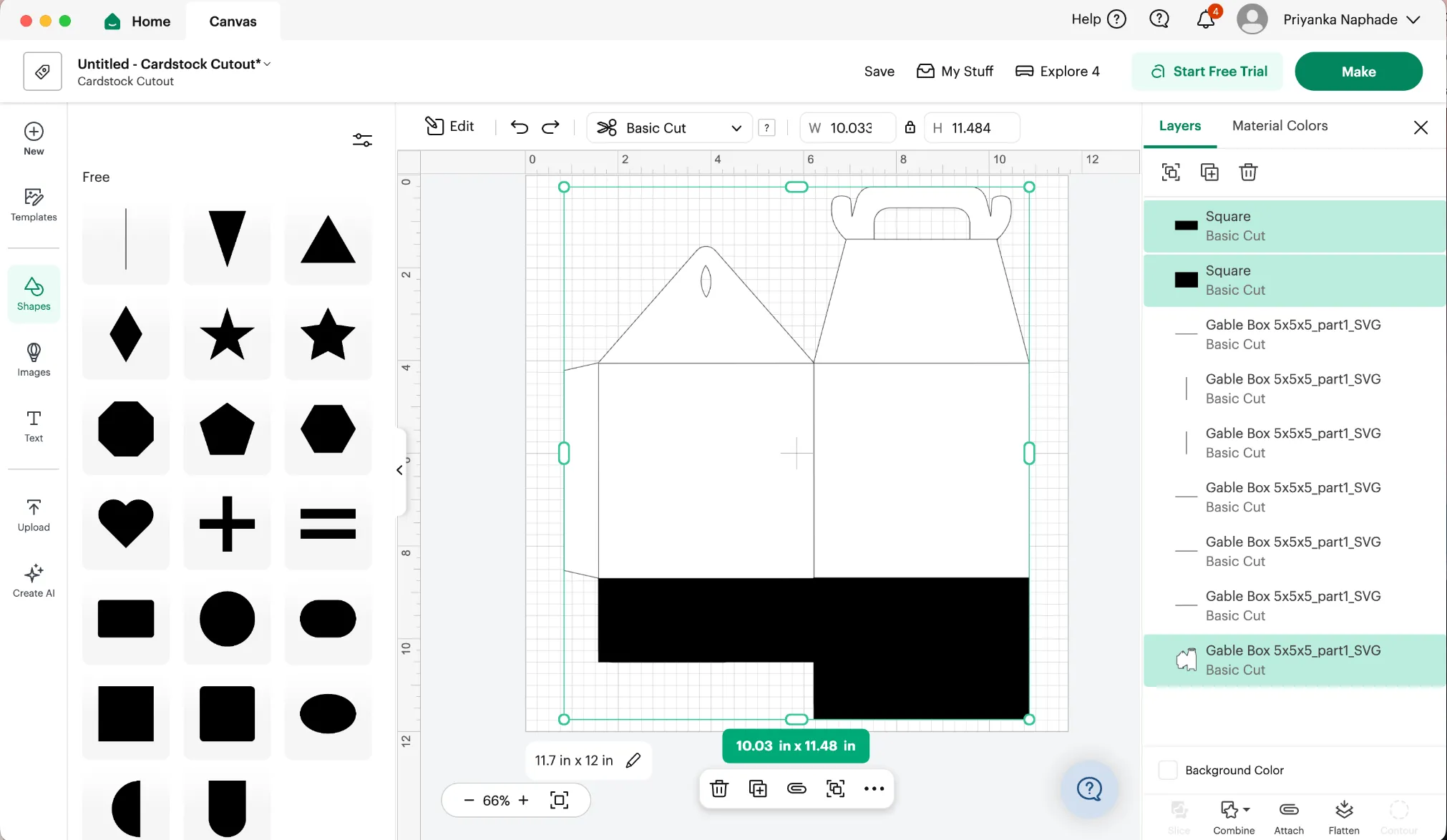The height and width of the screenshot is (840, 1447).
Task: Click fit-to-screen icon beside zoom
Action: click(x=560, y=800)
